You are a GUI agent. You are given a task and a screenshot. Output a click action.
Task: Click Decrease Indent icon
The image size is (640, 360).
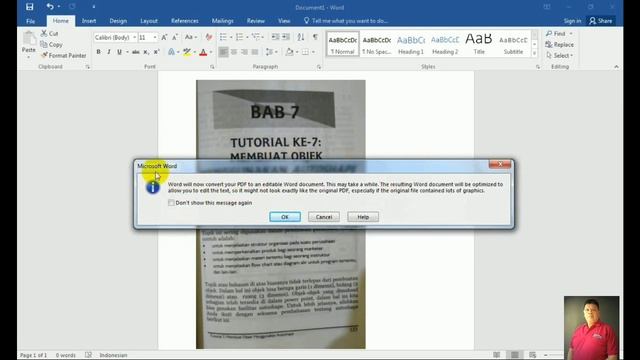pyautogui.click(x=276, y=37)
